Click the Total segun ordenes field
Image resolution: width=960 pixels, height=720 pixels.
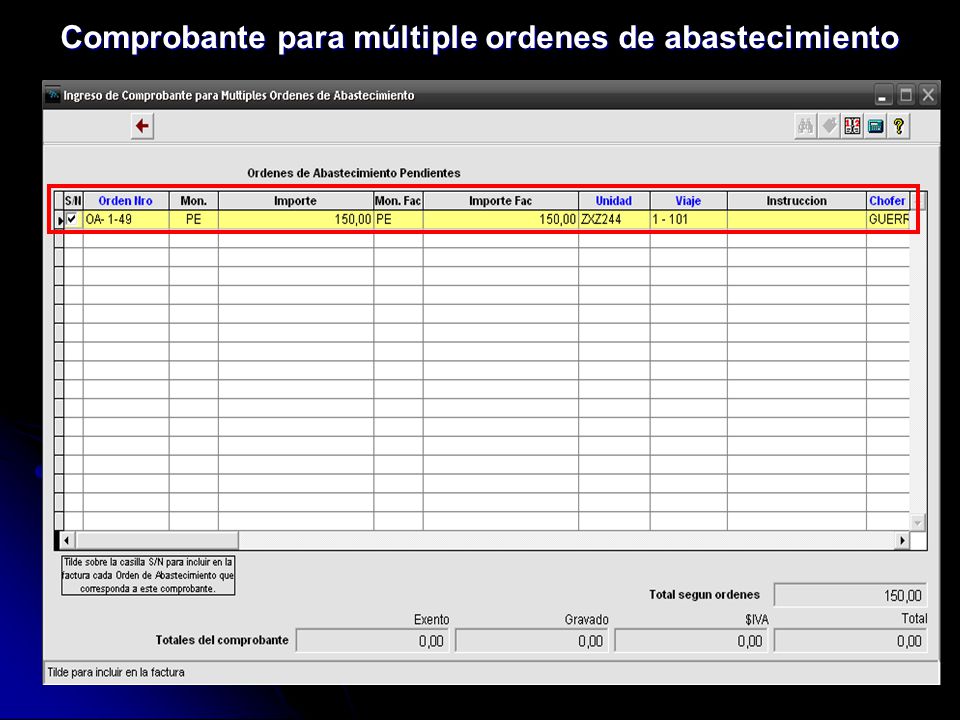(x=850, y=595)
